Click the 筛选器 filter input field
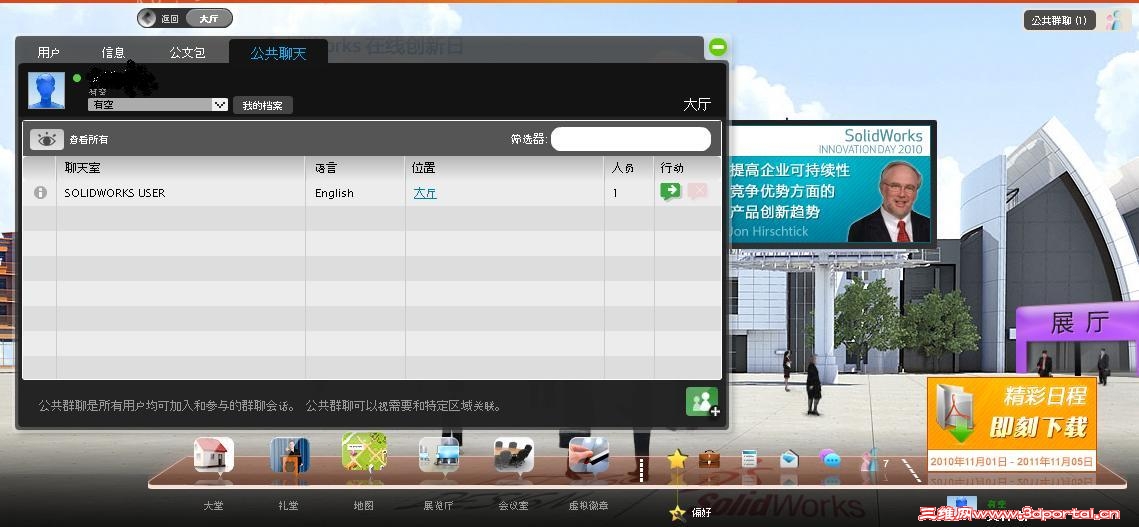 [x=631, y=139]
